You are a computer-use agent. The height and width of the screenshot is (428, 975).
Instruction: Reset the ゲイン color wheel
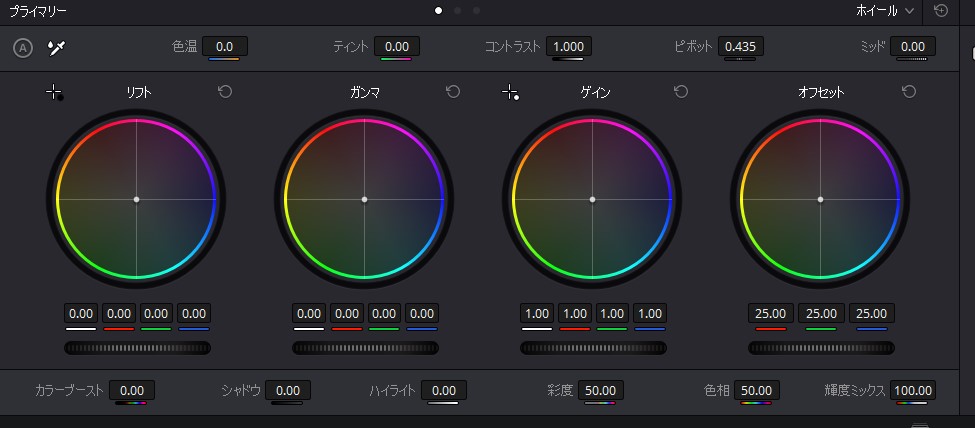coord(681,92)
